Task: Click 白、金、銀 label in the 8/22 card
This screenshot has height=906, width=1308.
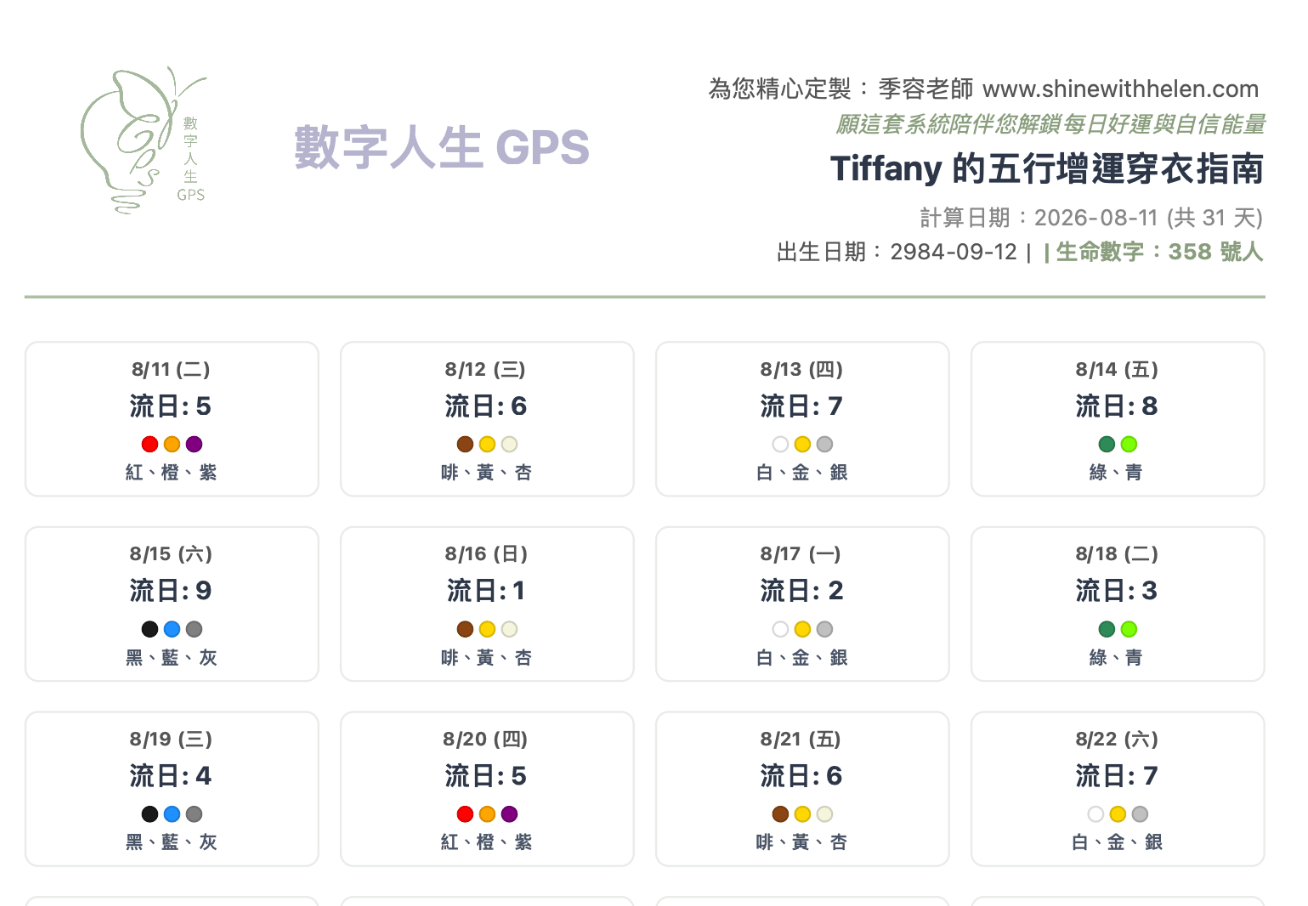Action: [1117, 842]
